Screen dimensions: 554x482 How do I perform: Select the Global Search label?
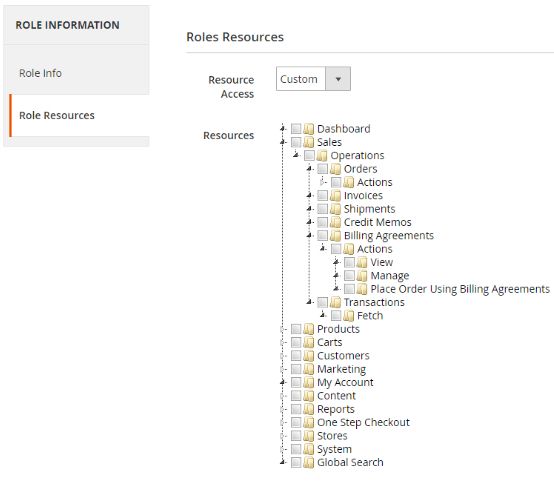coord(350,463)
